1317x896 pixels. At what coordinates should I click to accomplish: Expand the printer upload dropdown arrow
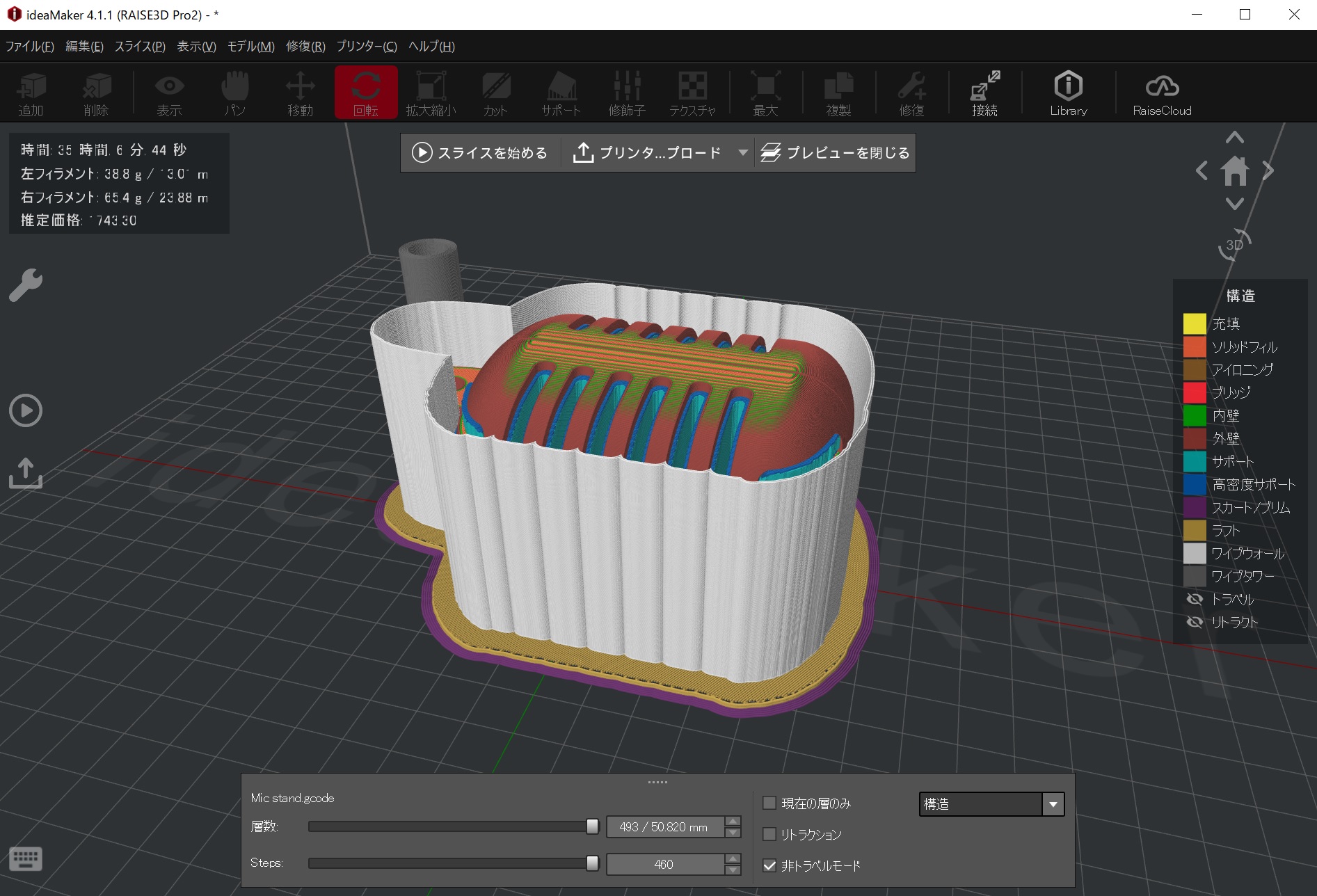pyautogui.click(x=742, y=152)
